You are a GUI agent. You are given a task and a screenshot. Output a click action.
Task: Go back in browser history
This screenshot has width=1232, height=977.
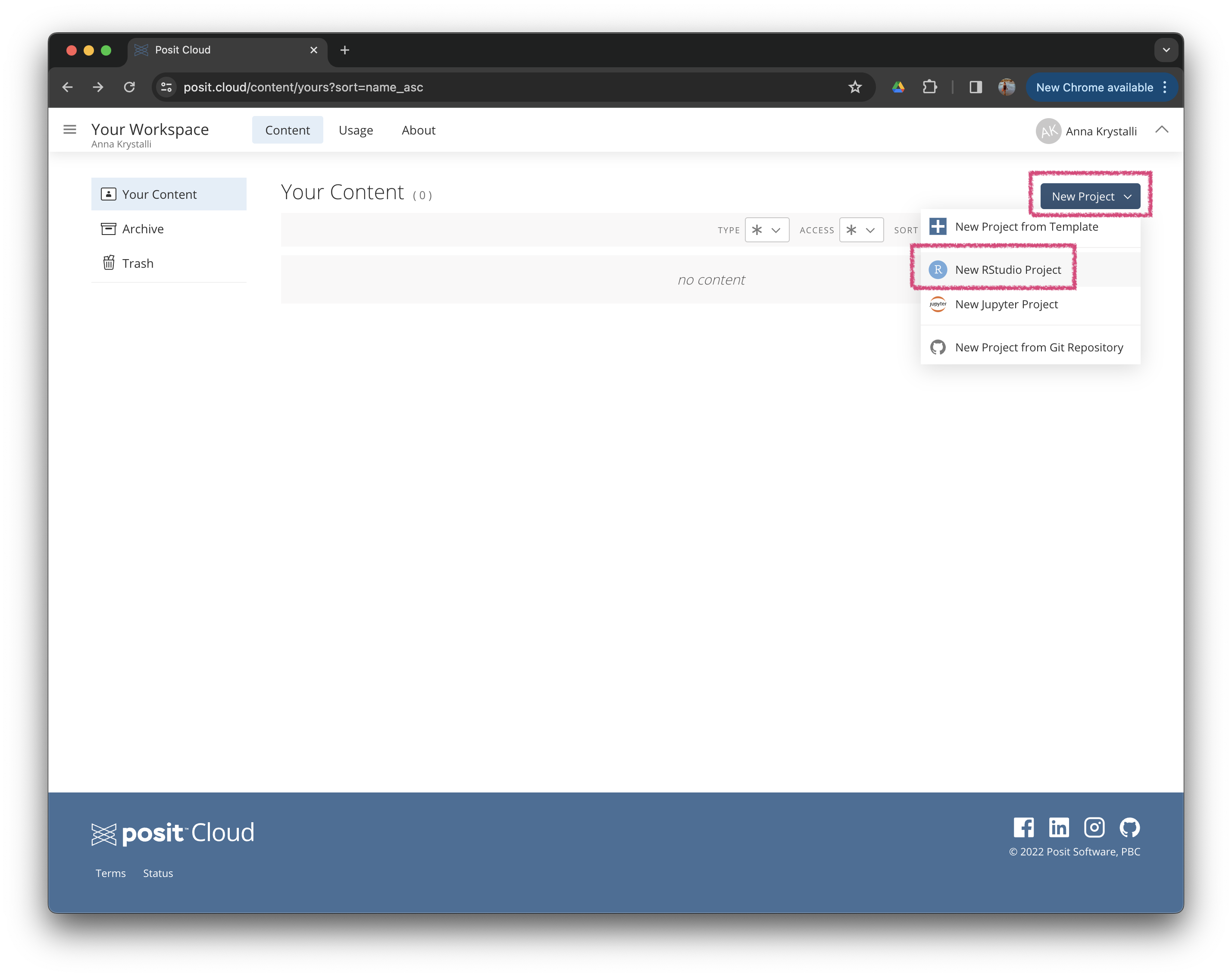67,87
